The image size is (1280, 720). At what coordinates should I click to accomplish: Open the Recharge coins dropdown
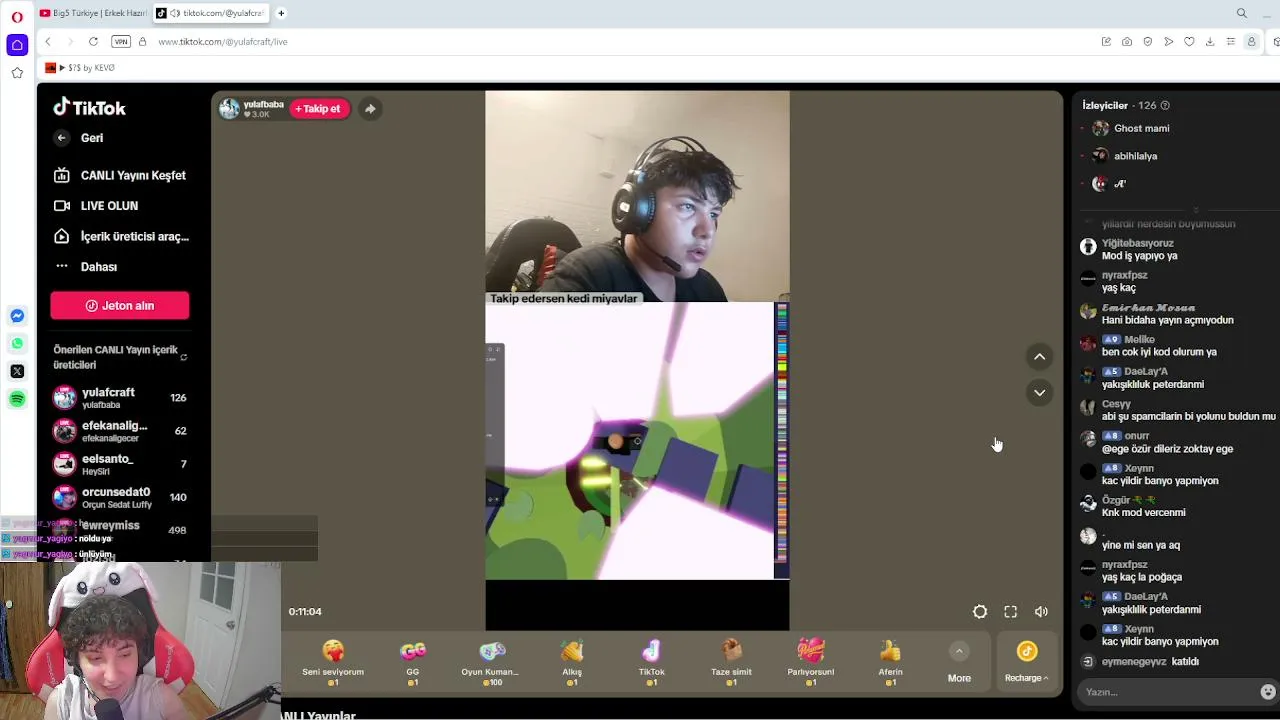pos(1027,662)
